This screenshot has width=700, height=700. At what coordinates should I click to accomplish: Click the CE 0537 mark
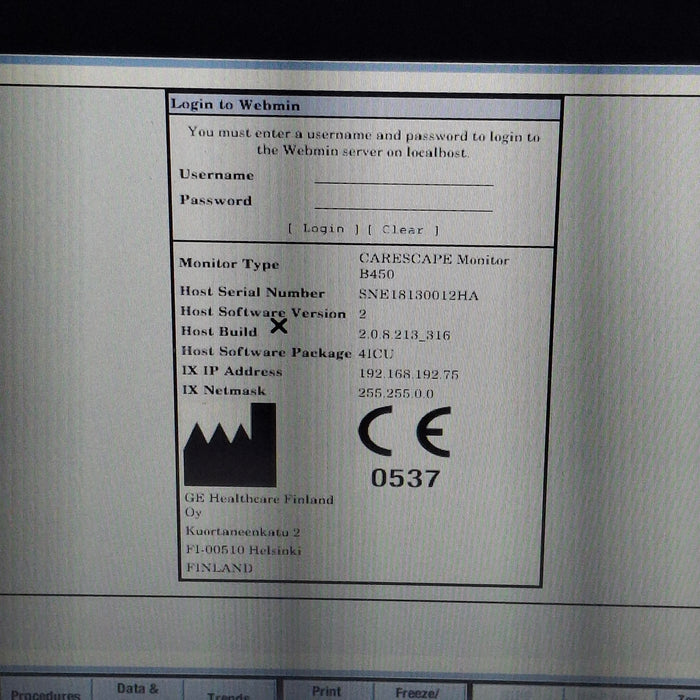404,447
